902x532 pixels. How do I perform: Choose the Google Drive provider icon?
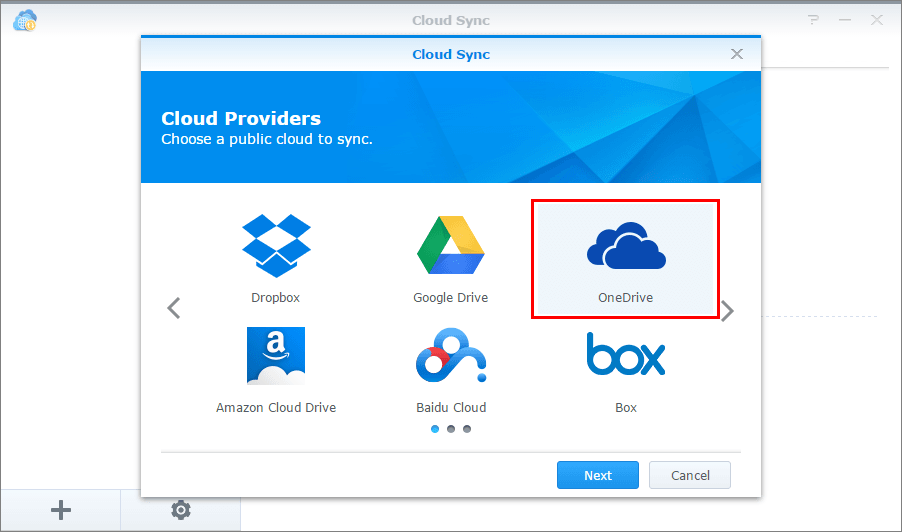pyautogui.click(x=451, y=245)
